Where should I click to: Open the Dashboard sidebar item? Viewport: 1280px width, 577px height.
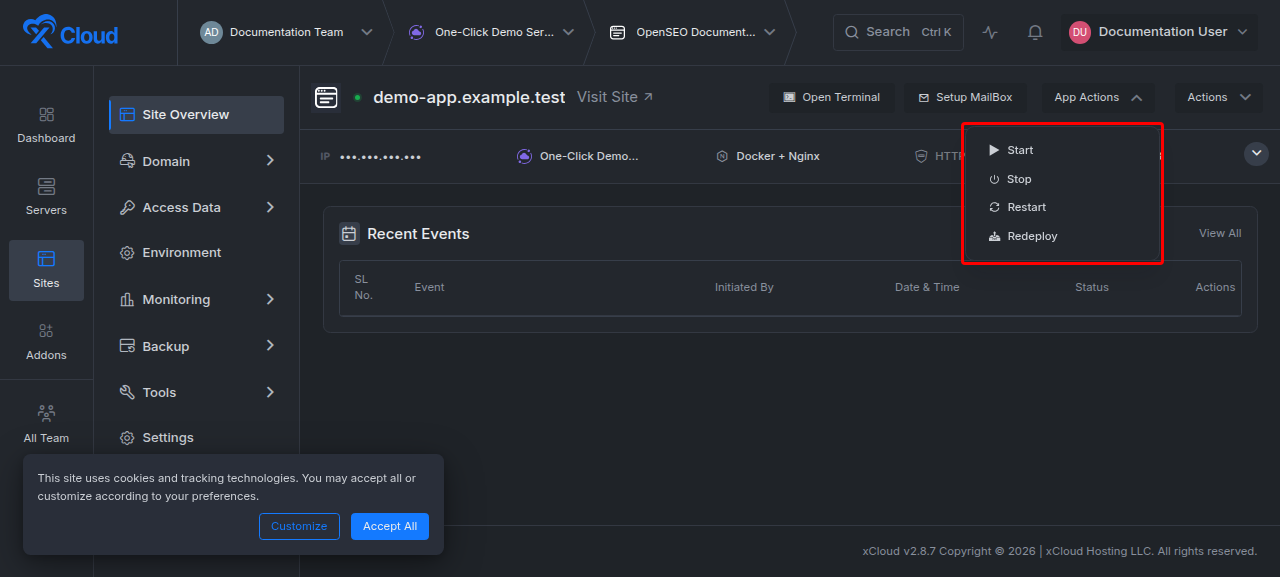tap(46, 125)
